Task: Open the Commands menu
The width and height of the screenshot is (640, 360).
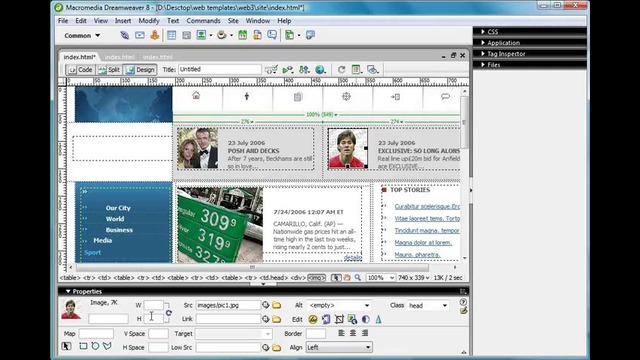Action: 203,21
